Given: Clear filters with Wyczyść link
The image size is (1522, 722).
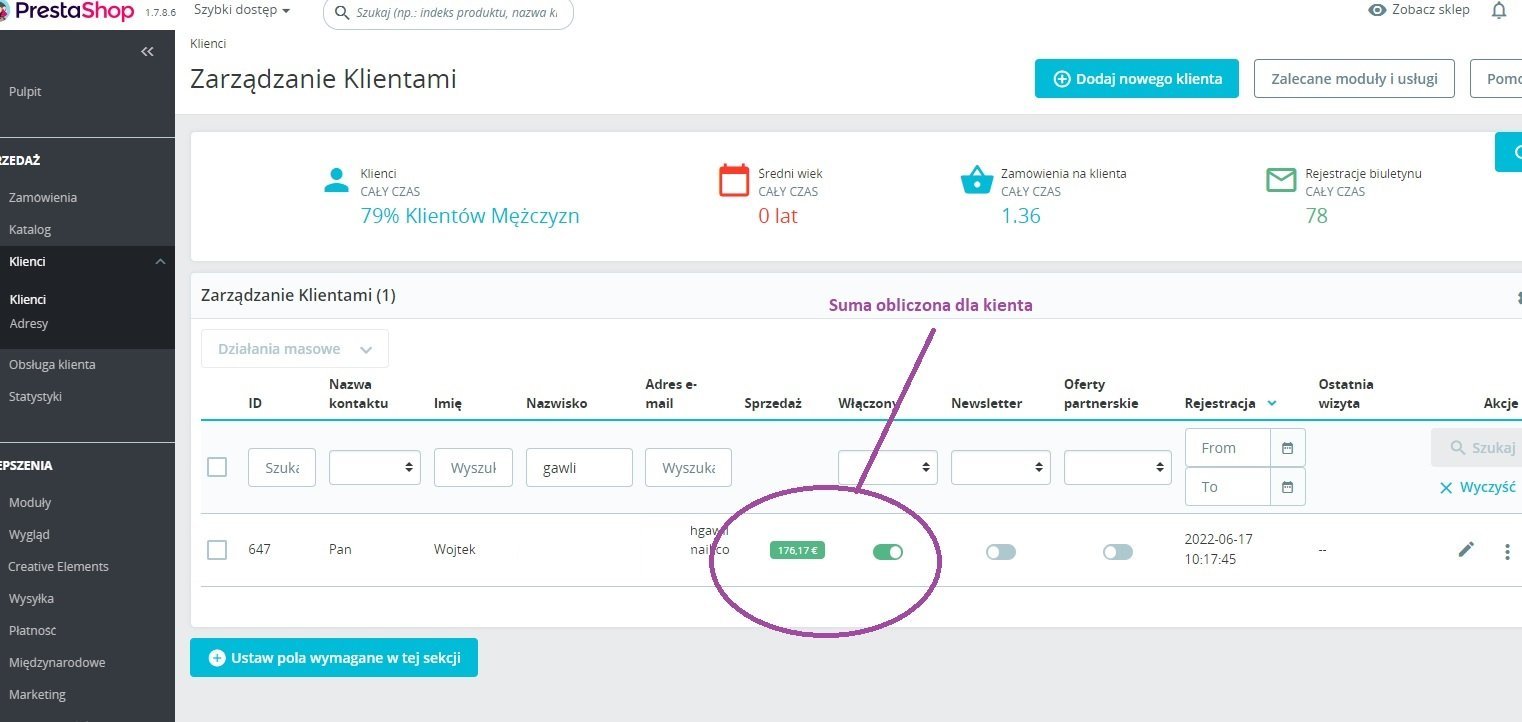Looking at the screenshot, I should pos(1477,488).
